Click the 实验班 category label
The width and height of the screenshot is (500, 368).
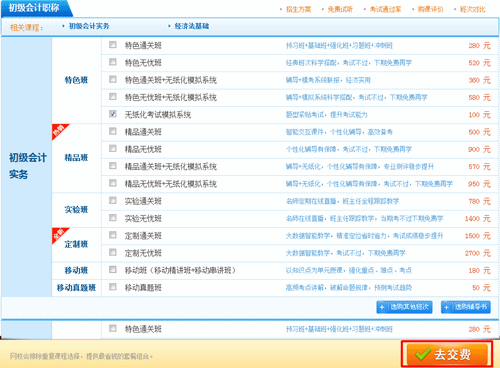click(76, 210)
